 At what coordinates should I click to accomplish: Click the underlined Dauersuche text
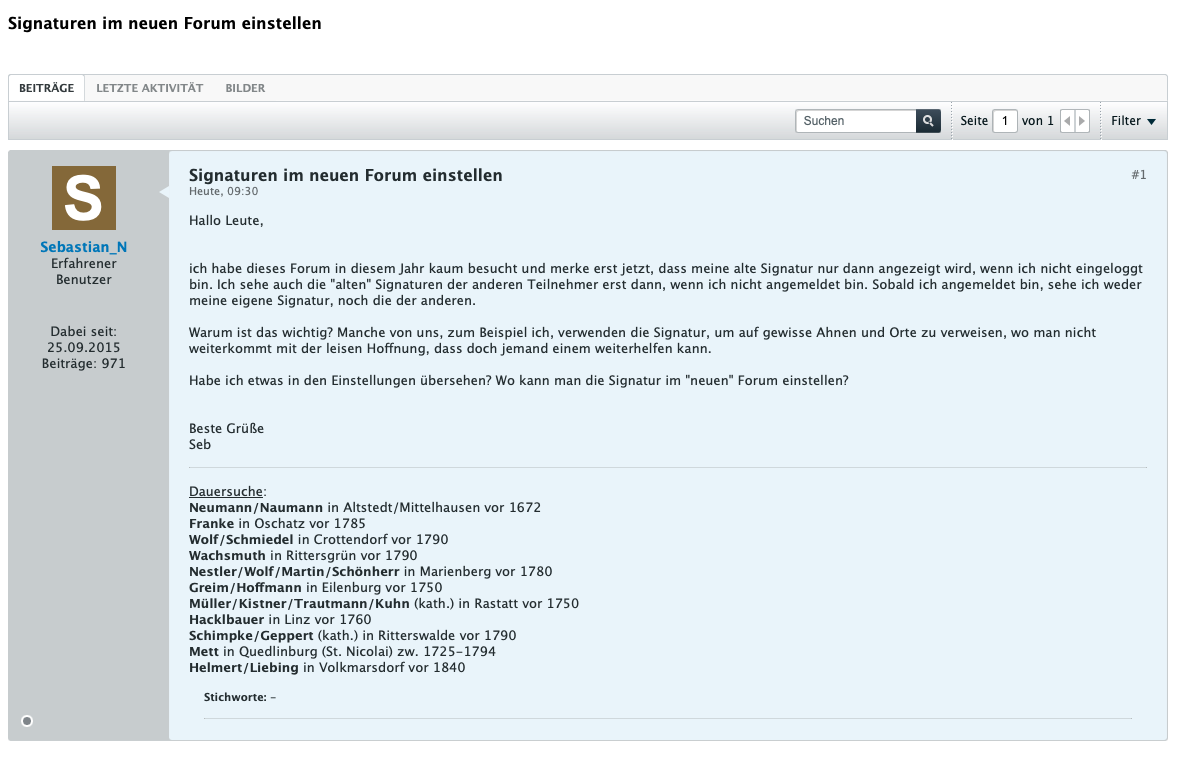tap(226, 491)
